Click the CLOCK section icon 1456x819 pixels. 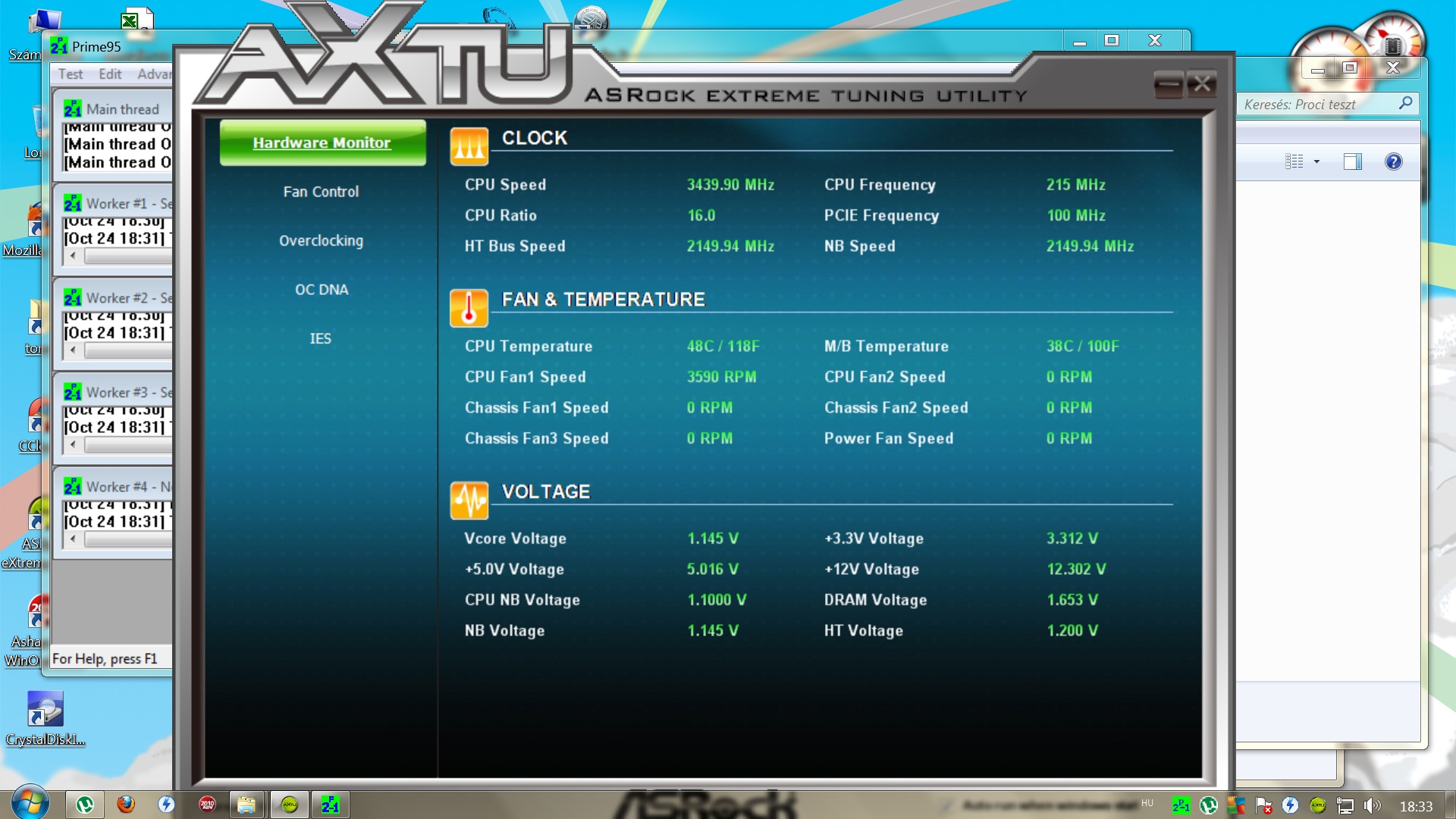469,146
